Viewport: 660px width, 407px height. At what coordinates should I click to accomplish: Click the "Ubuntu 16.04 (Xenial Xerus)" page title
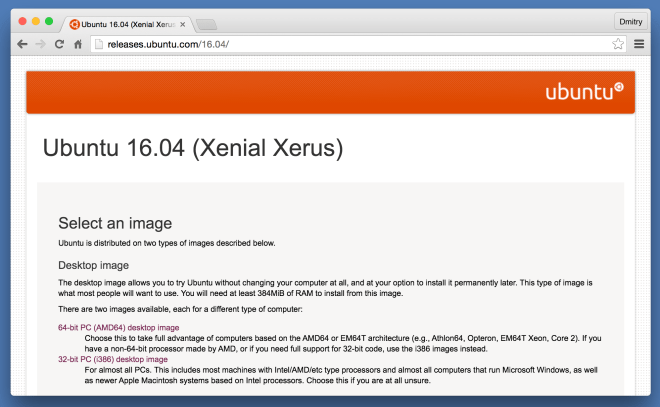(192, 149)
